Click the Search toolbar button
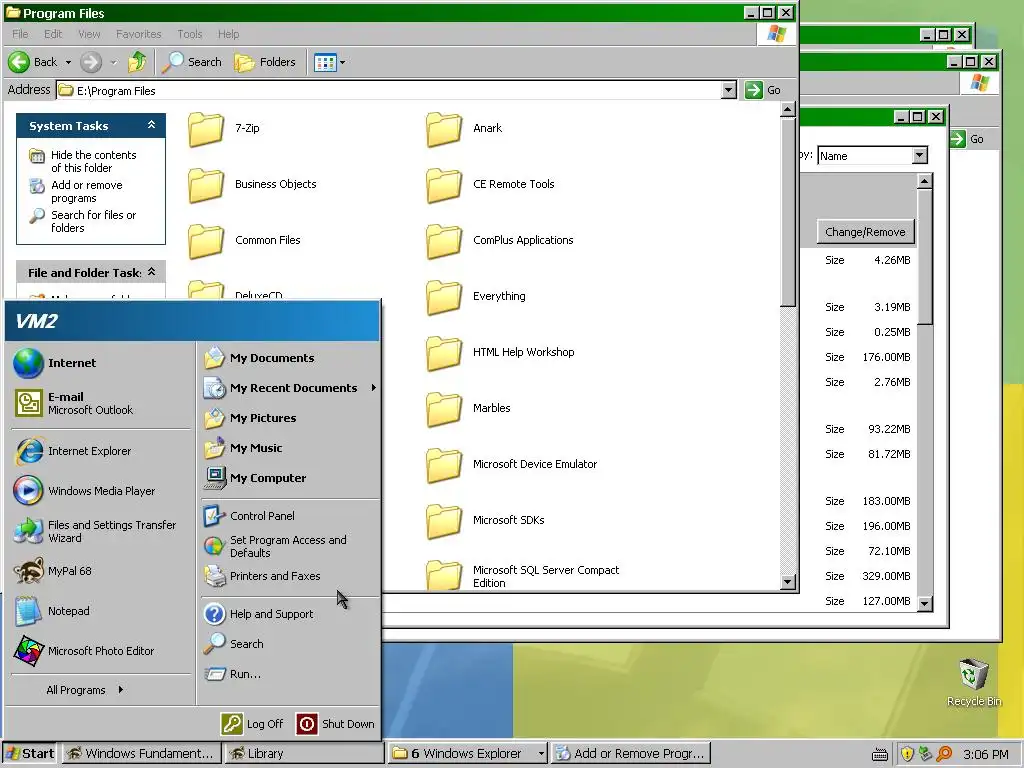 192,62
